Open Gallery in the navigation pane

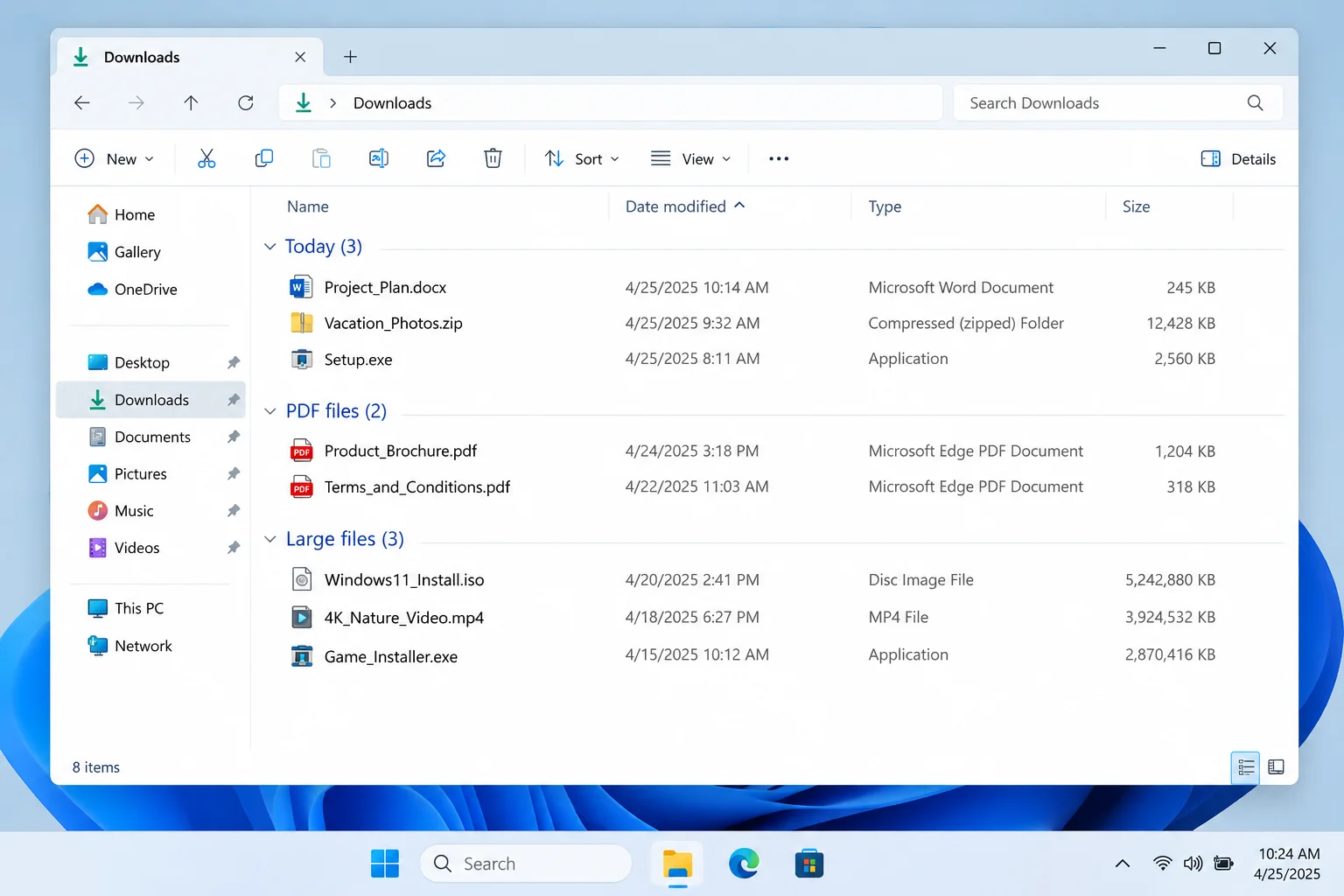[x=124, y=252]
